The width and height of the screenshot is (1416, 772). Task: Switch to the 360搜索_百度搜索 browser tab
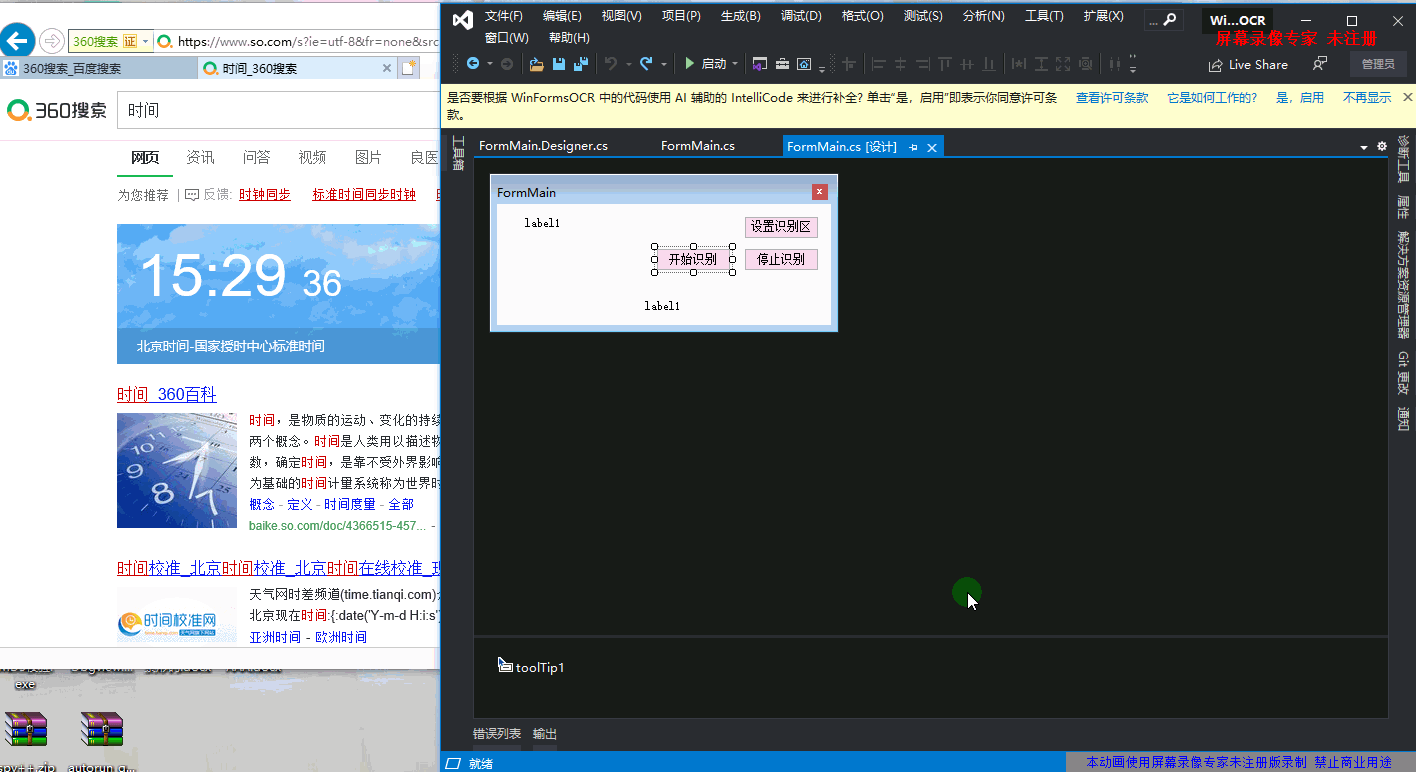98,68
